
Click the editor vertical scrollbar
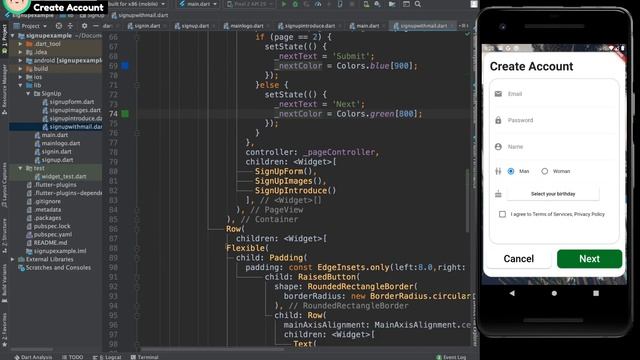[468, 201]
